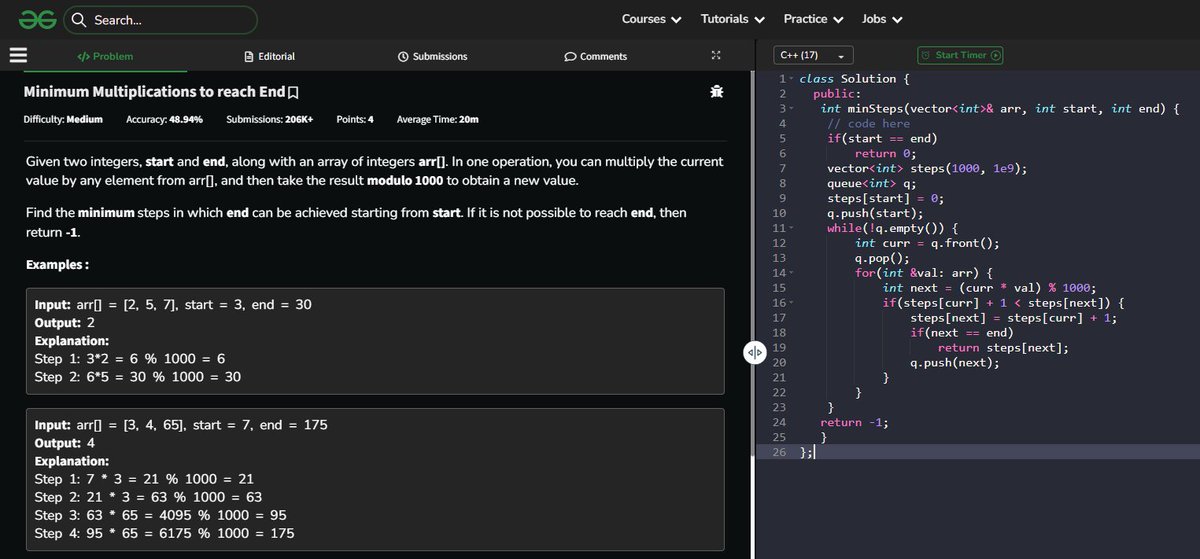
Task: Place cursor on 'steps[start] = 0;' code line
Action: click(x=885, y=198)
